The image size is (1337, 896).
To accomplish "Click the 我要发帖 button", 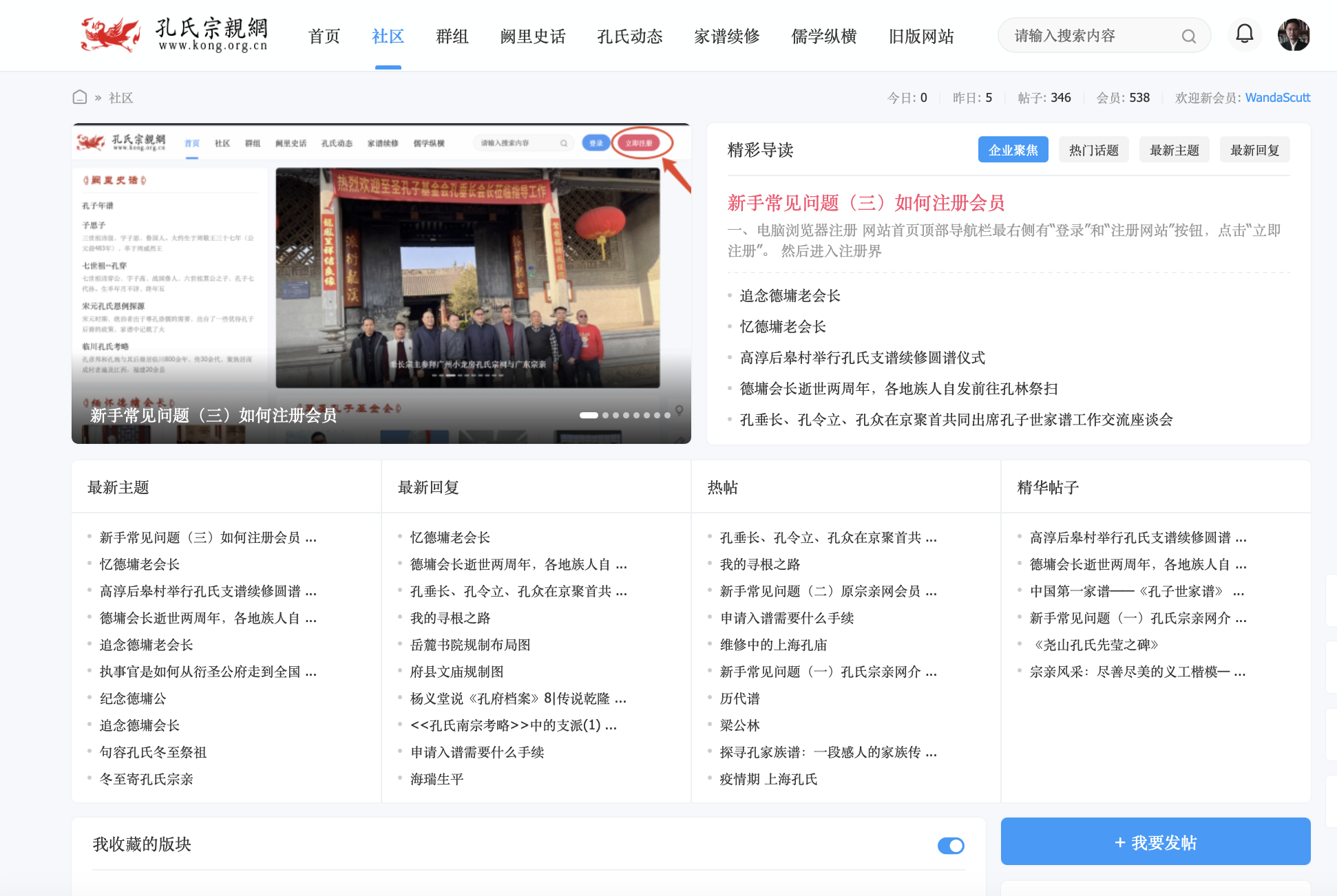I will (1155, 842).
